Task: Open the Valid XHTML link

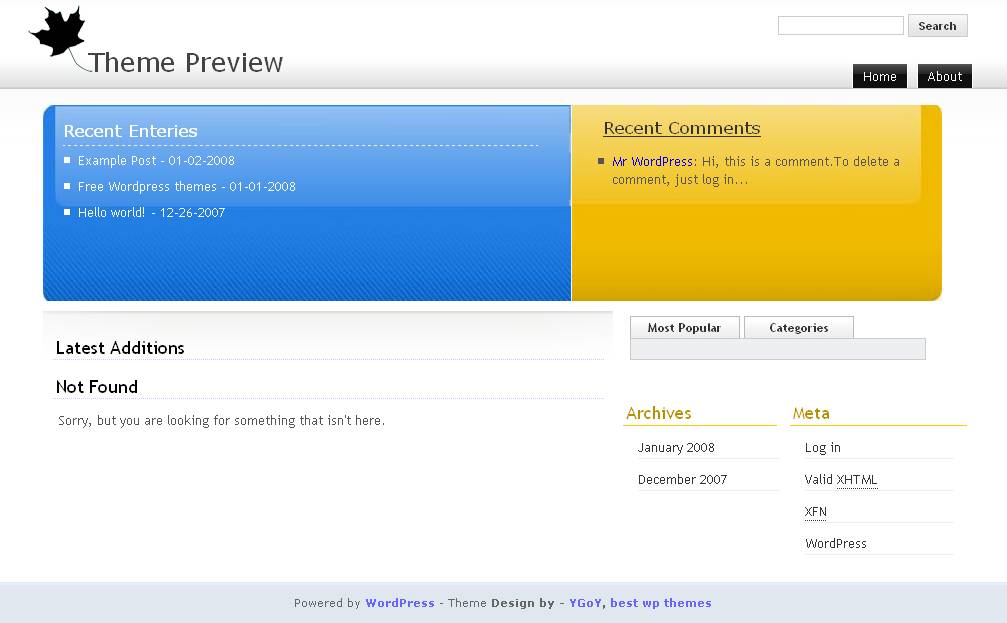Action: (x=839, y=479)
